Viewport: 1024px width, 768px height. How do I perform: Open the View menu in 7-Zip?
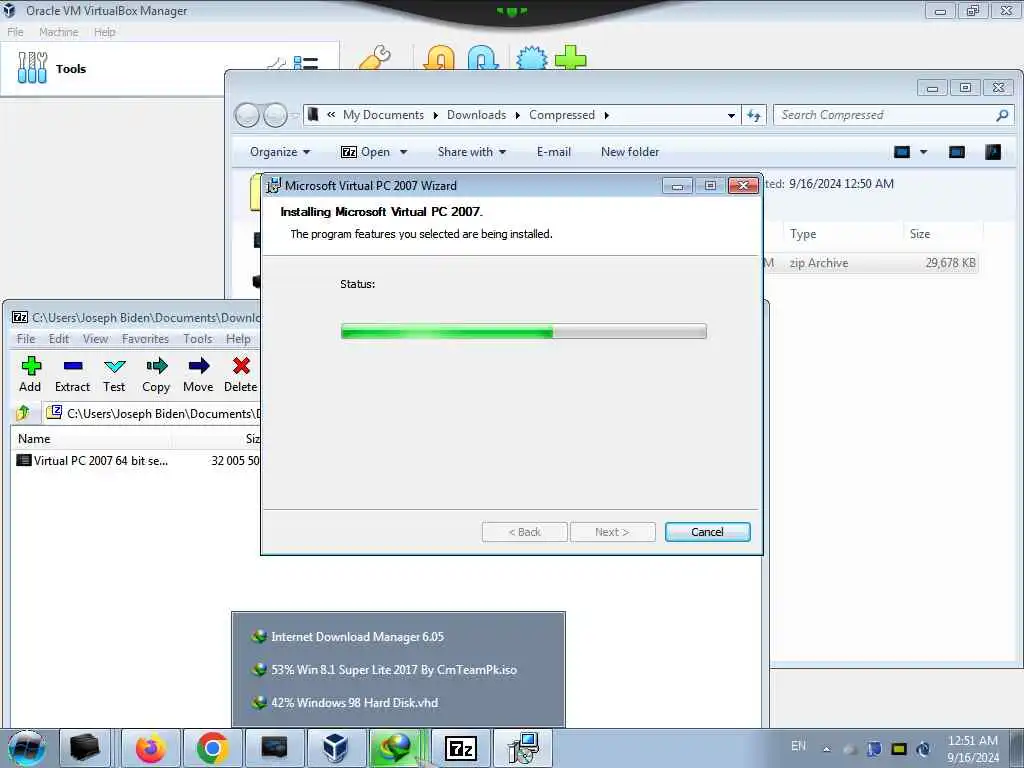pos(95,339)
